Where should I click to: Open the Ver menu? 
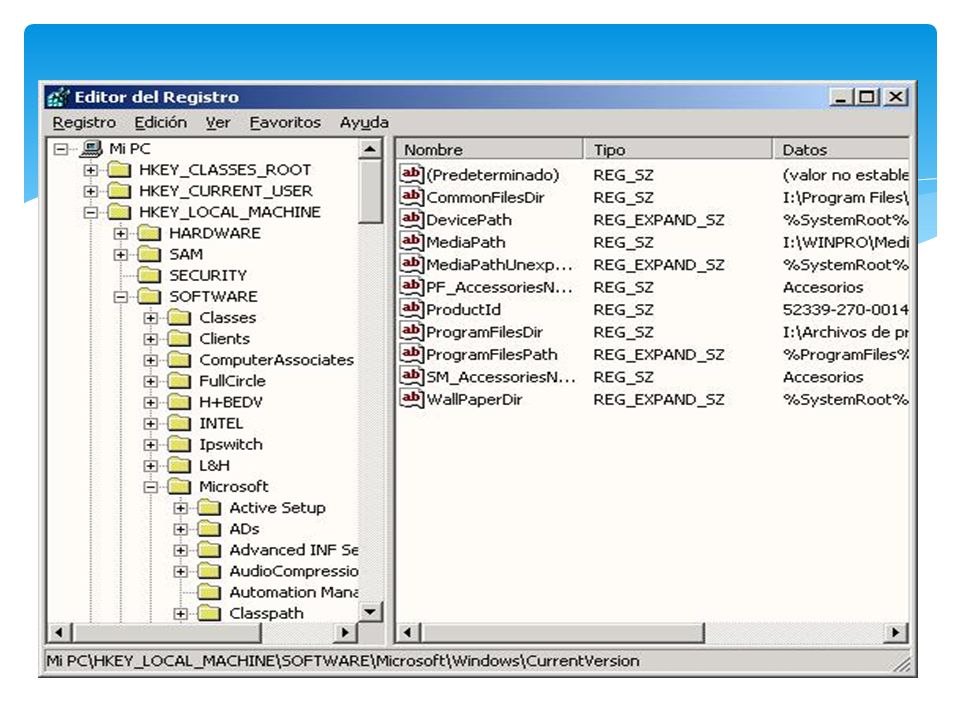218,122
